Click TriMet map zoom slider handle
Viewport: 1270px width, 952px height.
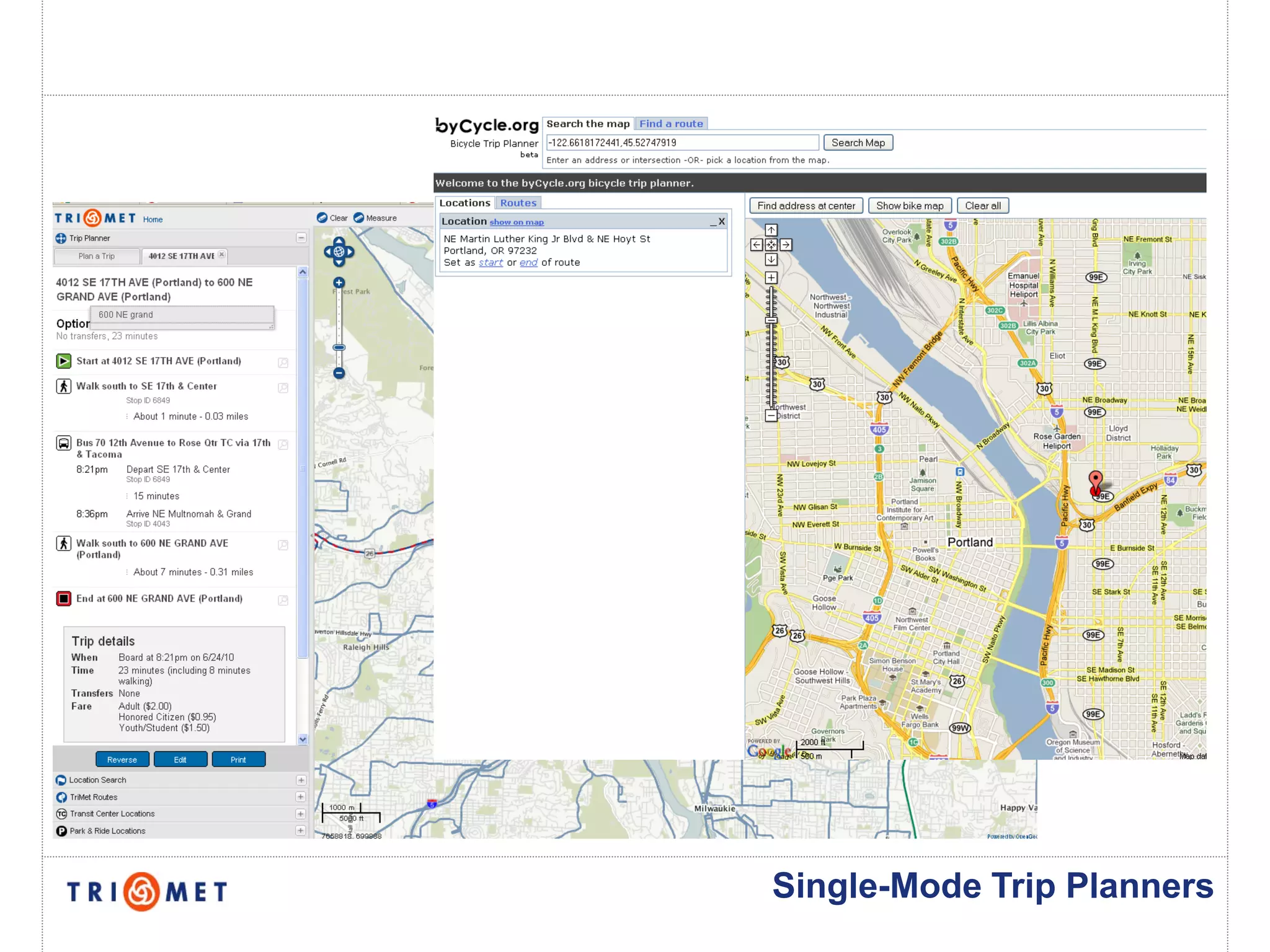point(339,348)
